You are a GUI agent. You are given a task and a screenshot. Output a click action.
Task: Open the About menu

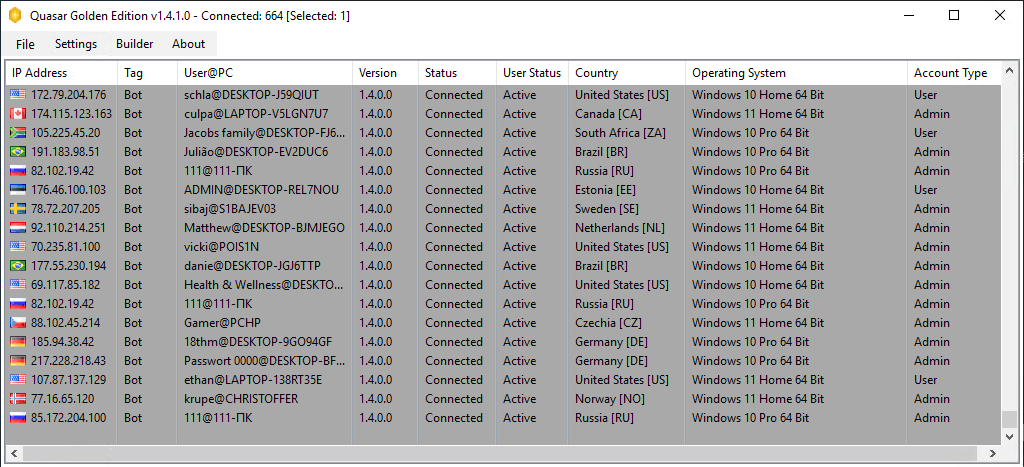189,44
